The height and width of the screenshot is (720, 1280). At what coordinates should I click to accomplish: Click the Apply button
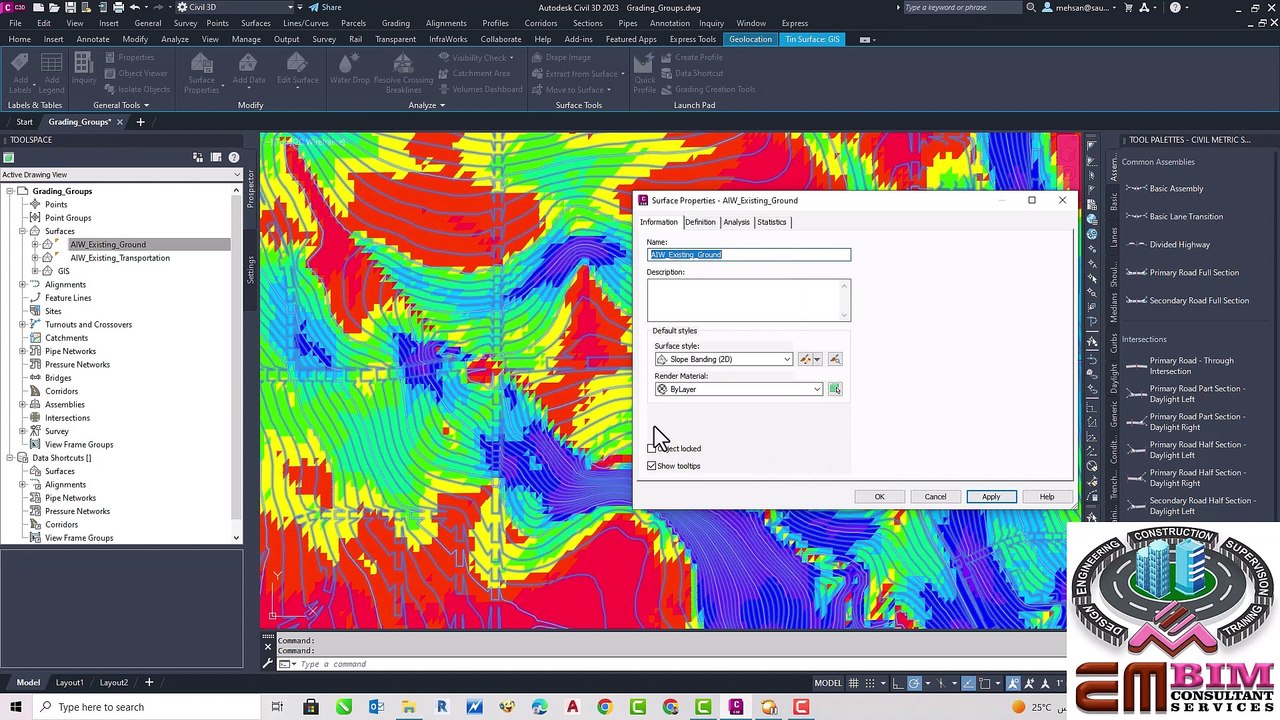[990, 497]
